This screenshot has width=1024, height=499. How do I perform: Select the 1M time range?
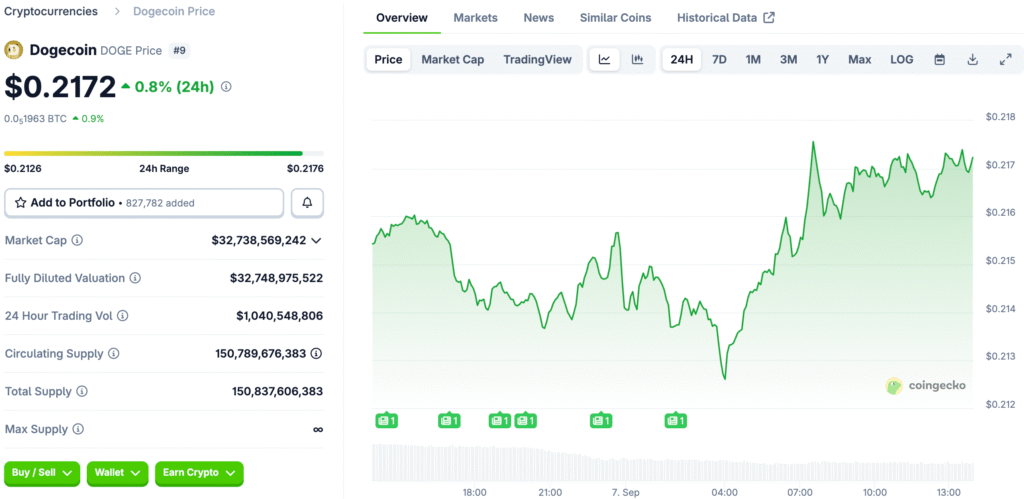tap(753, 59)
